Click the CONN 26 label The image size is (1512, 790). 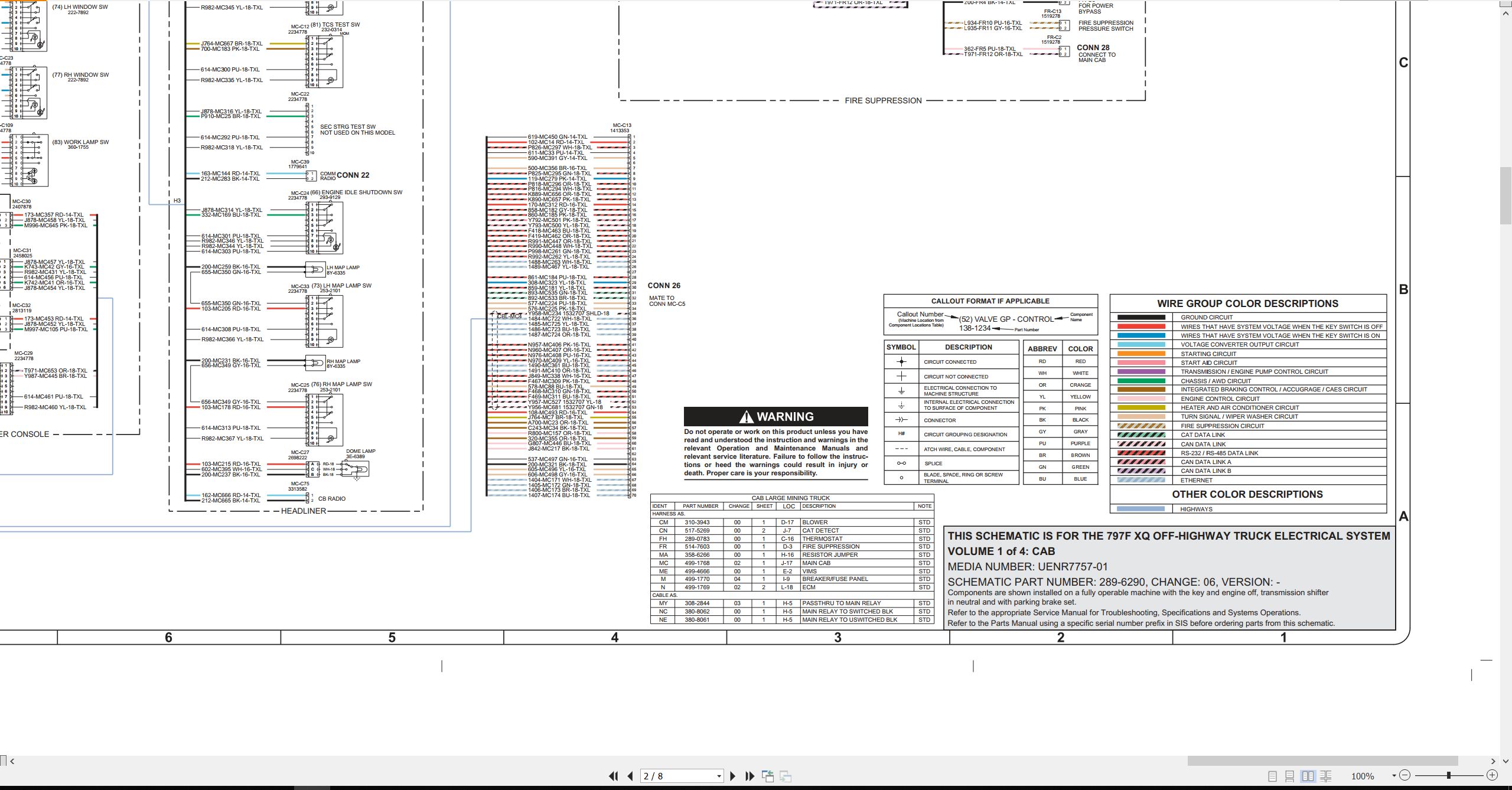coord(664,285)
